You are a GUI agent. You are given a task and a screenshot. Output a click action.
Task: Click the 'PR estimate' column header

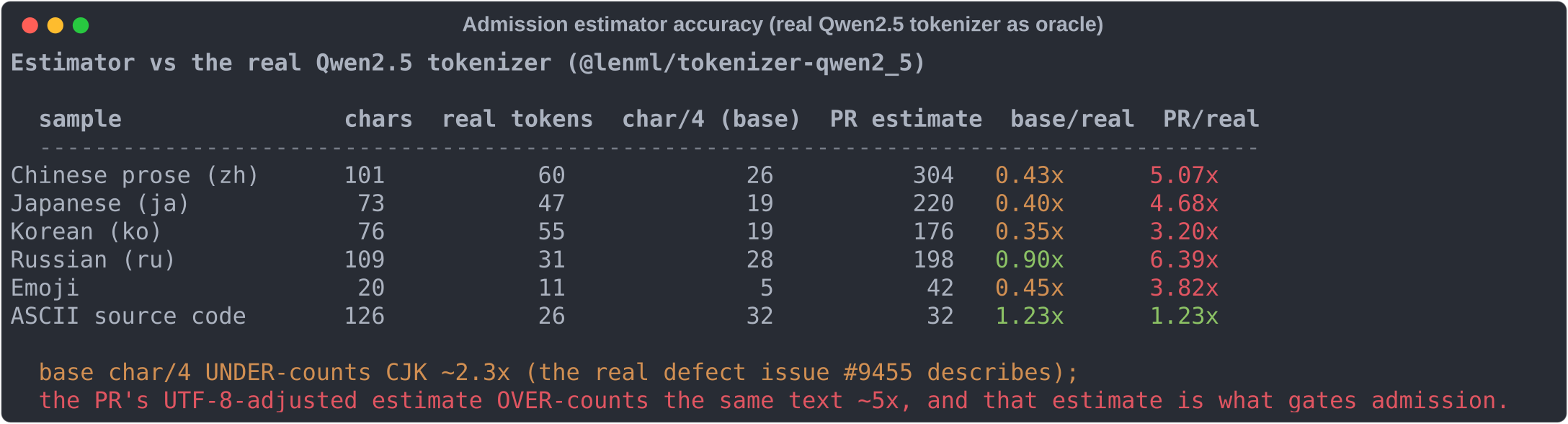click(x=906, y=119)
